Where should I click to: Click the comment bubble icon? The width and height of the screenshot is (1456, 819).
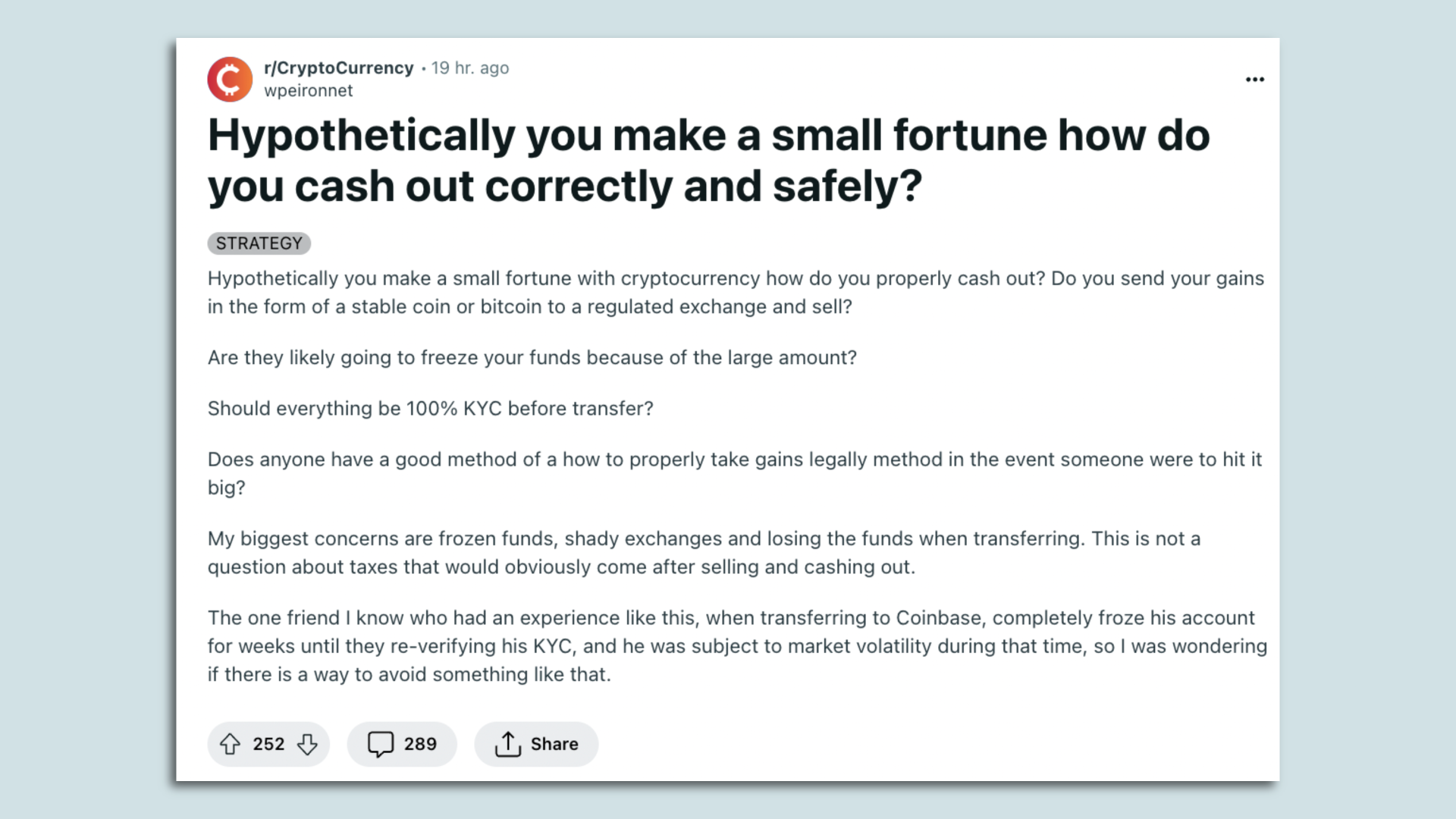pyautogui.click(x=380, y=744)
